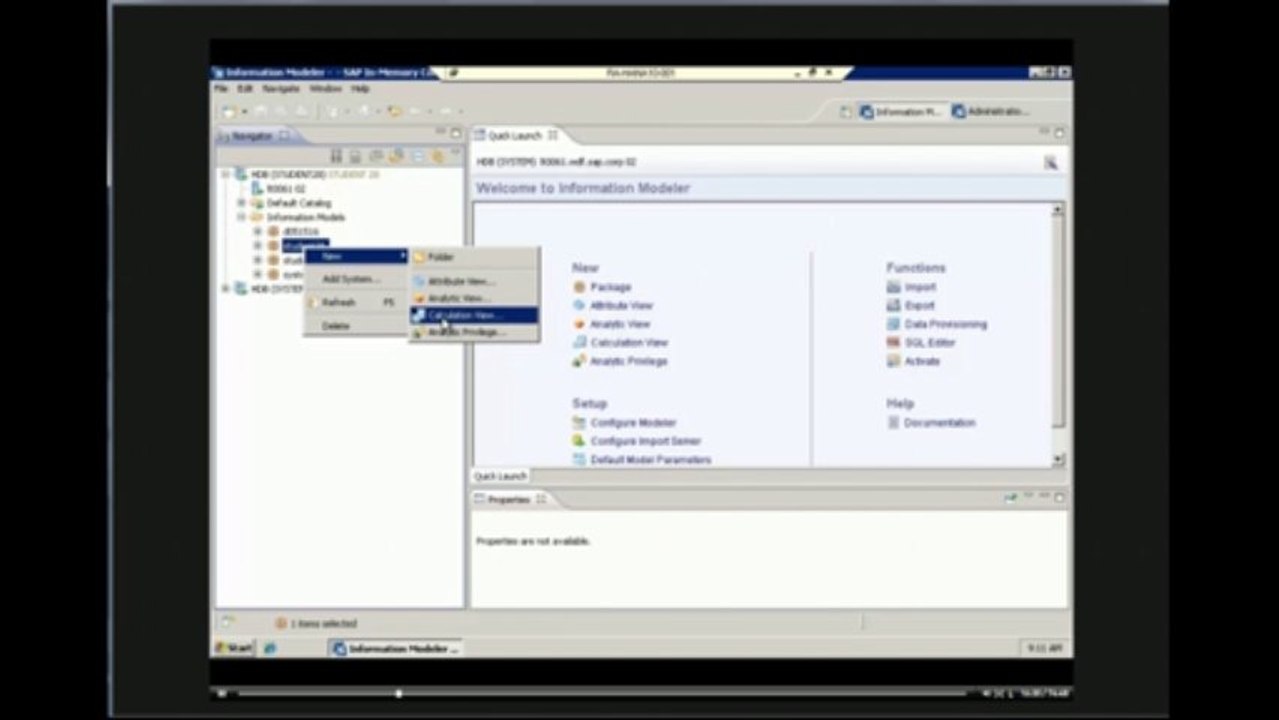1279x720 pixels.
Task: Click the Attribute View icon in Quick Launch
Action: pos(579,305)
